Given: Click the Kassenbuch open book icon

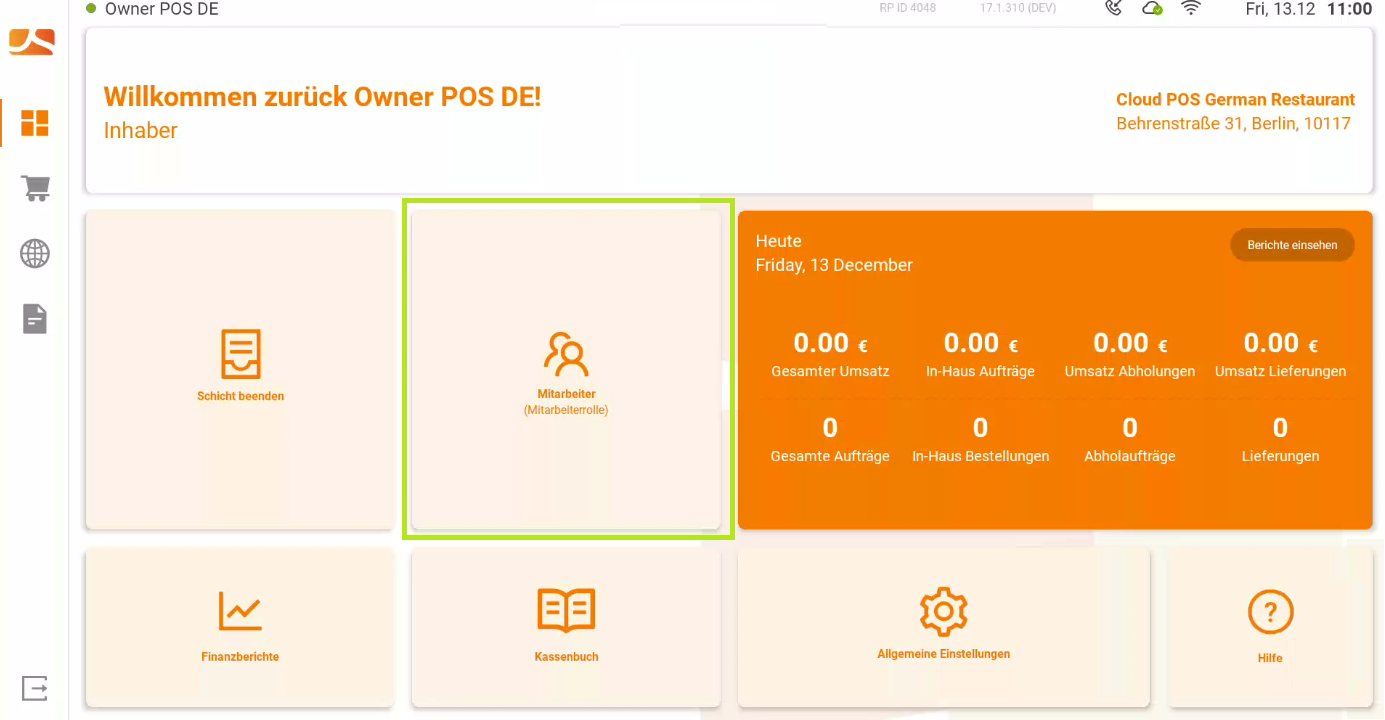Looking at the screenshot, I should point(566,610).
